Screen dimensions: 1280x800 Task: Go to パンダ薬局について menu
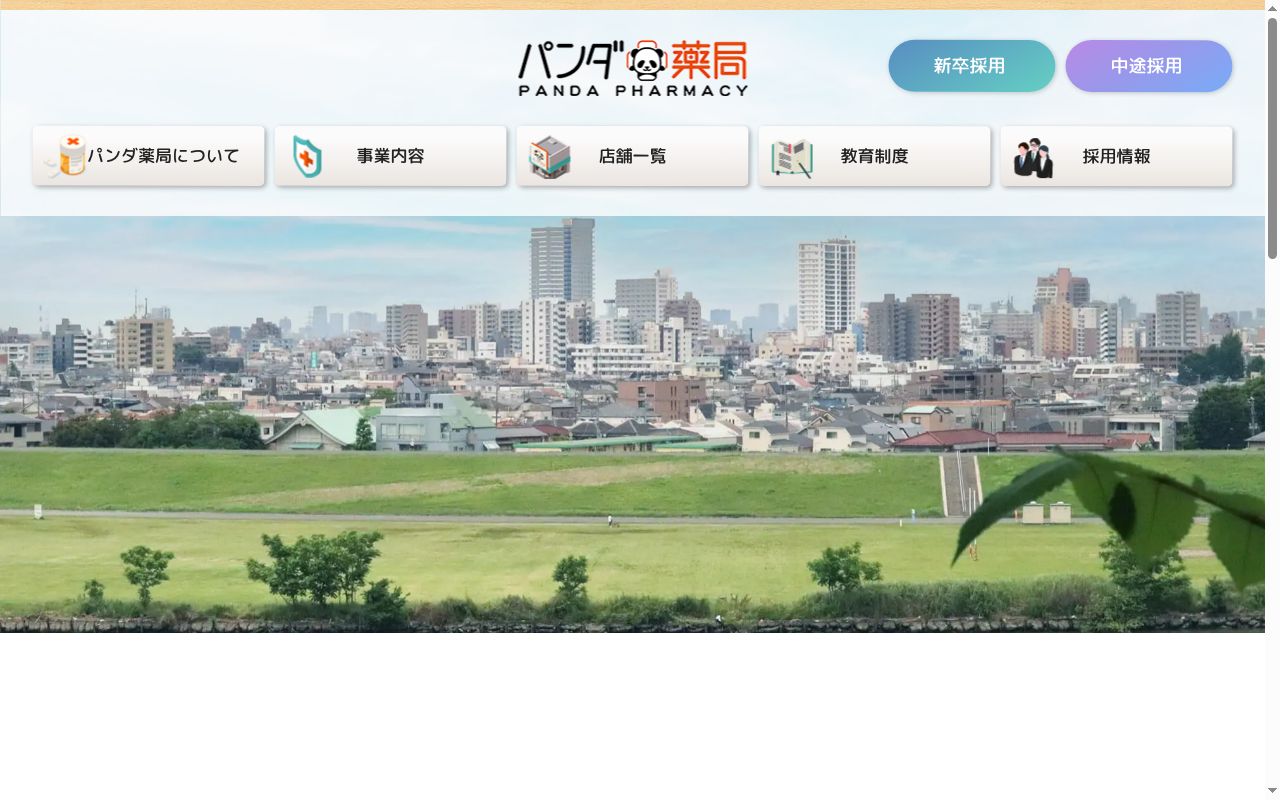tap(149, 156)
